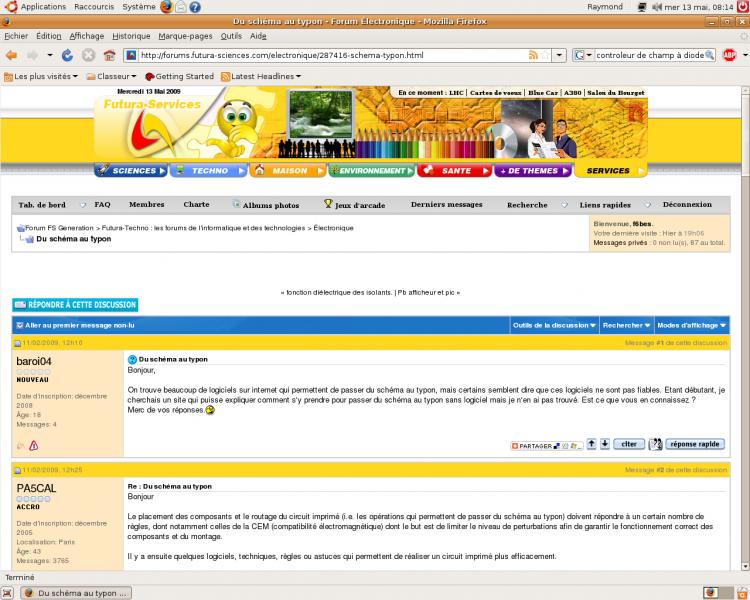Open the help icon in top panel

[x=195, y=7]
